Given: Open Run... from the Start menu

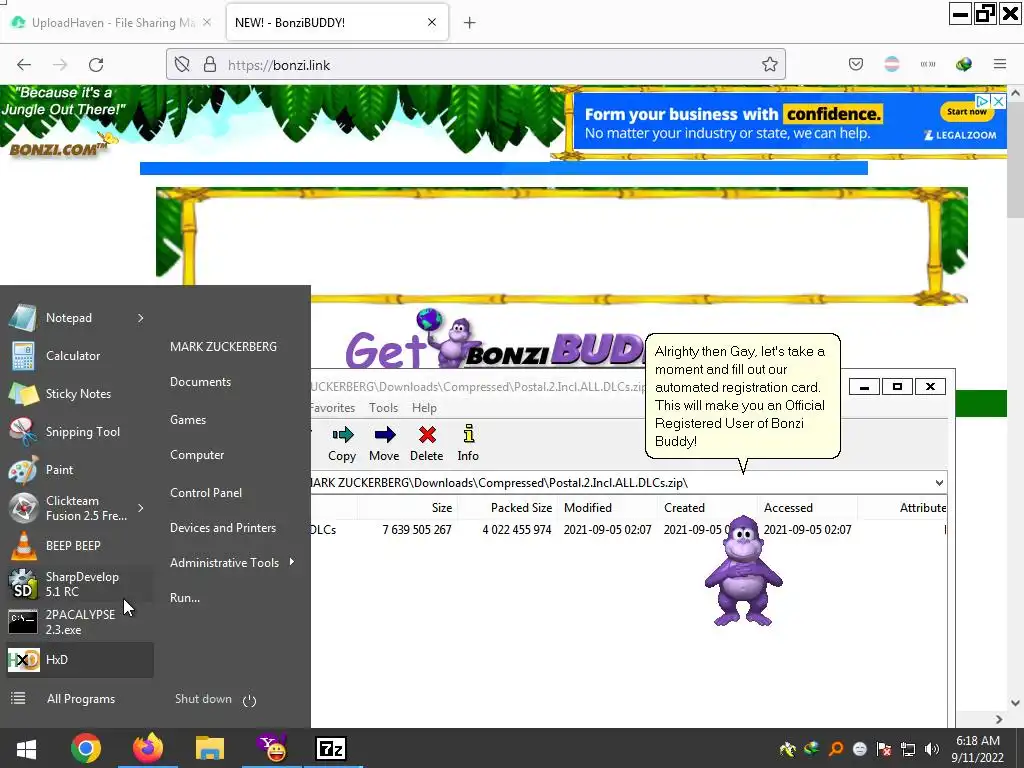Looking at the screenshot, I should (x=185, y=598).
